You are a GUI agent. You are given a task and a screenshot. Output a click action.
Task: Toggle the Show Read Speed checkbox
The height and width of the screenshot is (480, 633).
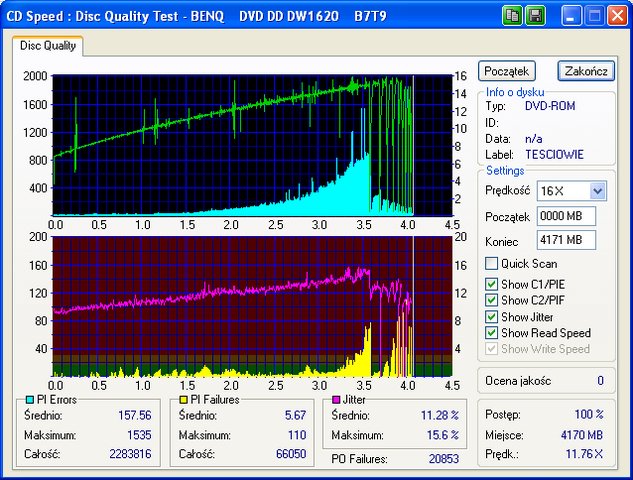coord(491,333)
